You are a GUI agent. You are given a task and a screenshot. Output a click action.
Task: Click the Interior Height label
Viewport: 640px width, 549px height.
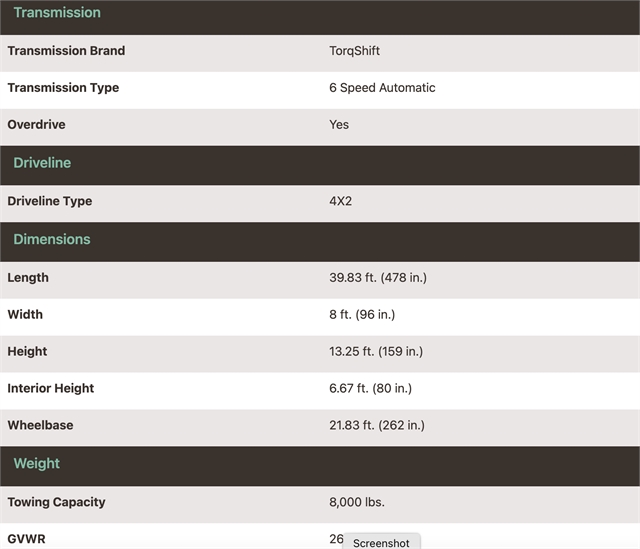51,389
